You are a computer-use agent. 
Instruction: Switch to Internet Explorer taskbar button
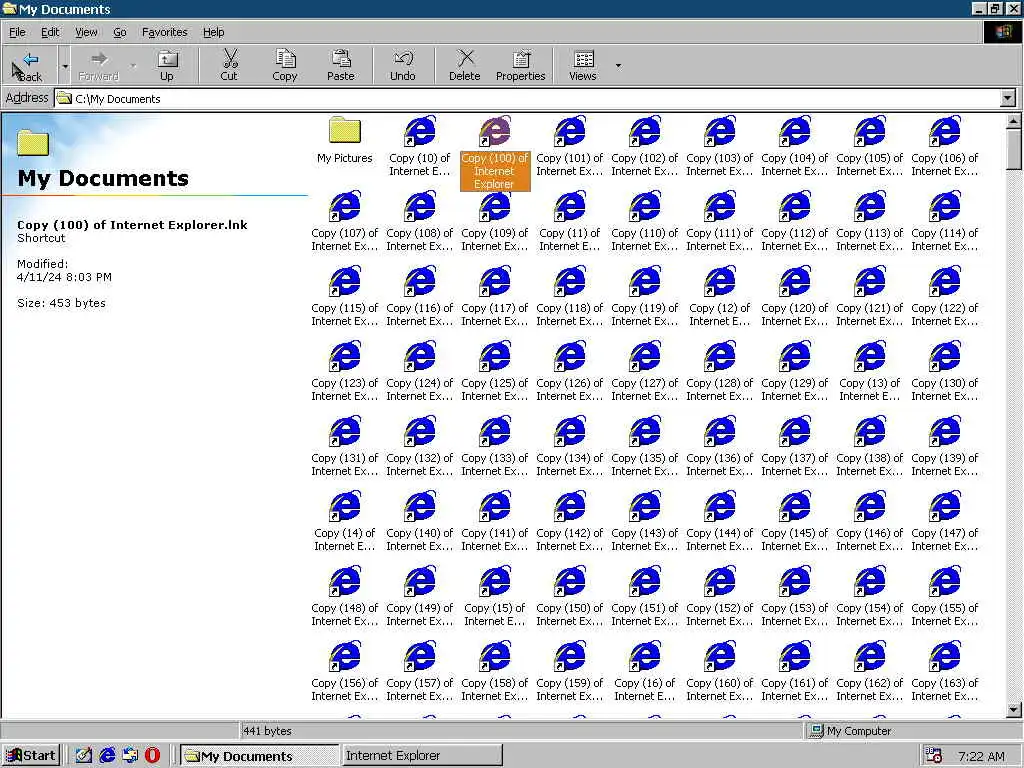pyautogui.click(x=422, y=756)
